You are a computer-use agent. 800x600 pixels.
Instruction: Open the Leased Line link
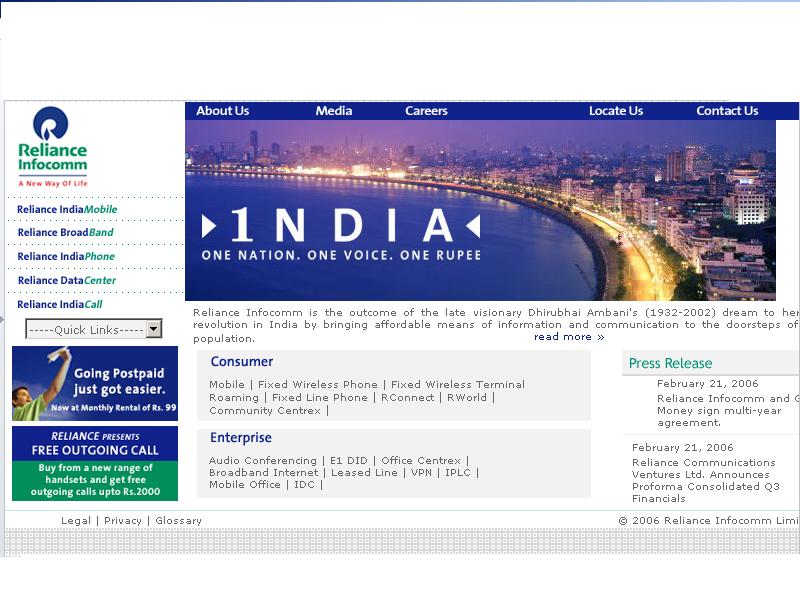pos(364,472)
